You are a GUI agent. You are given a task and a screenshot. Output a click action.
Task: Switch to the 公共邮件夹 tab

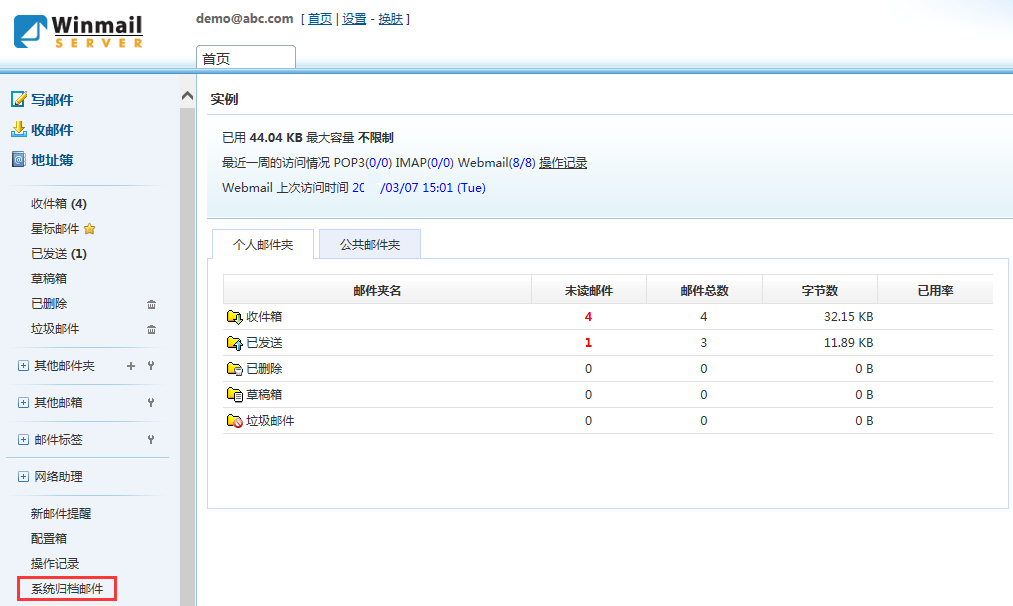369,244
